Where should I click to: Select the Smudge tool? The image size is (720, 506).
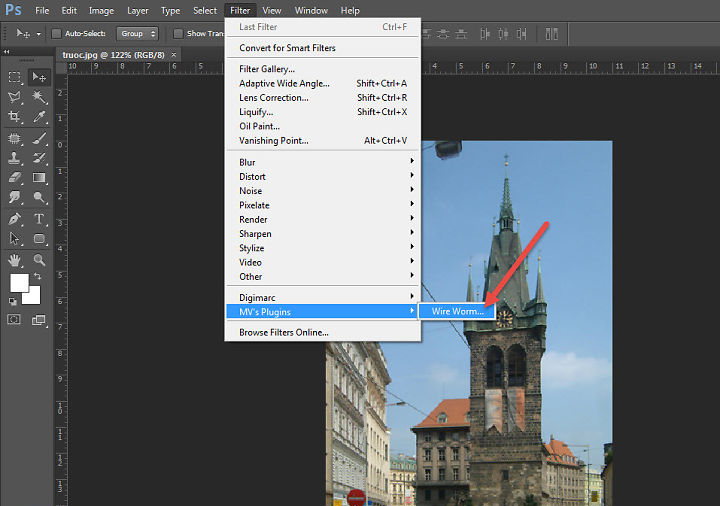[x=15, y=197]
